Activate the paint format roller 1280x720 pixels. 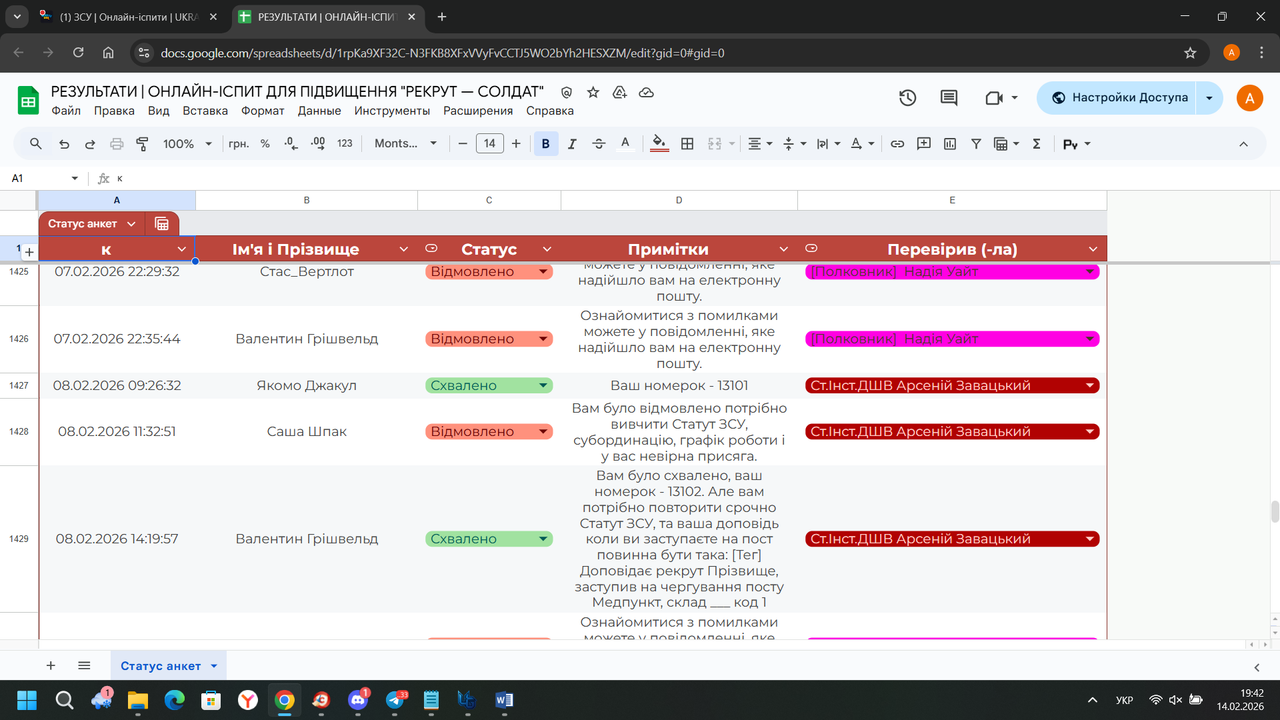point(142,144)
